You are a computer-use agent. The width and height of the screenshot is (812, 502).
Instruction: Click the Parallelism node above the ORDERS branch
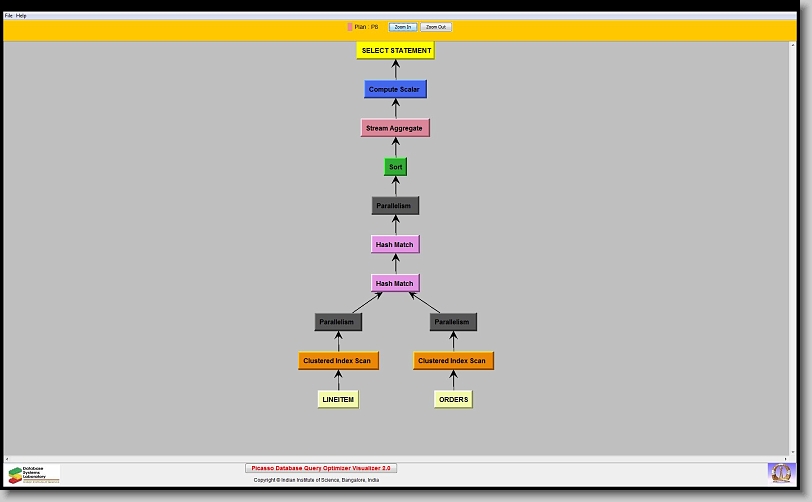coord(453,322)
